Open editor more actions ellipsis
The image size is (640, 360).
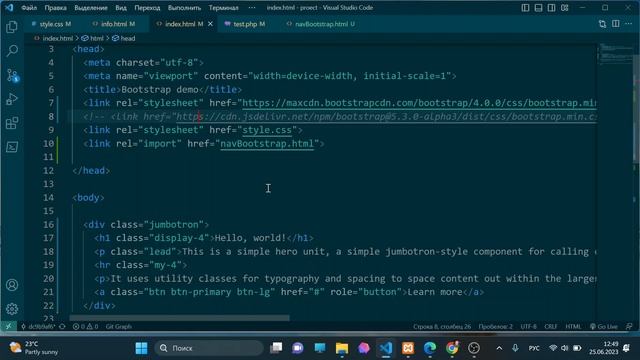coord(629,24)
